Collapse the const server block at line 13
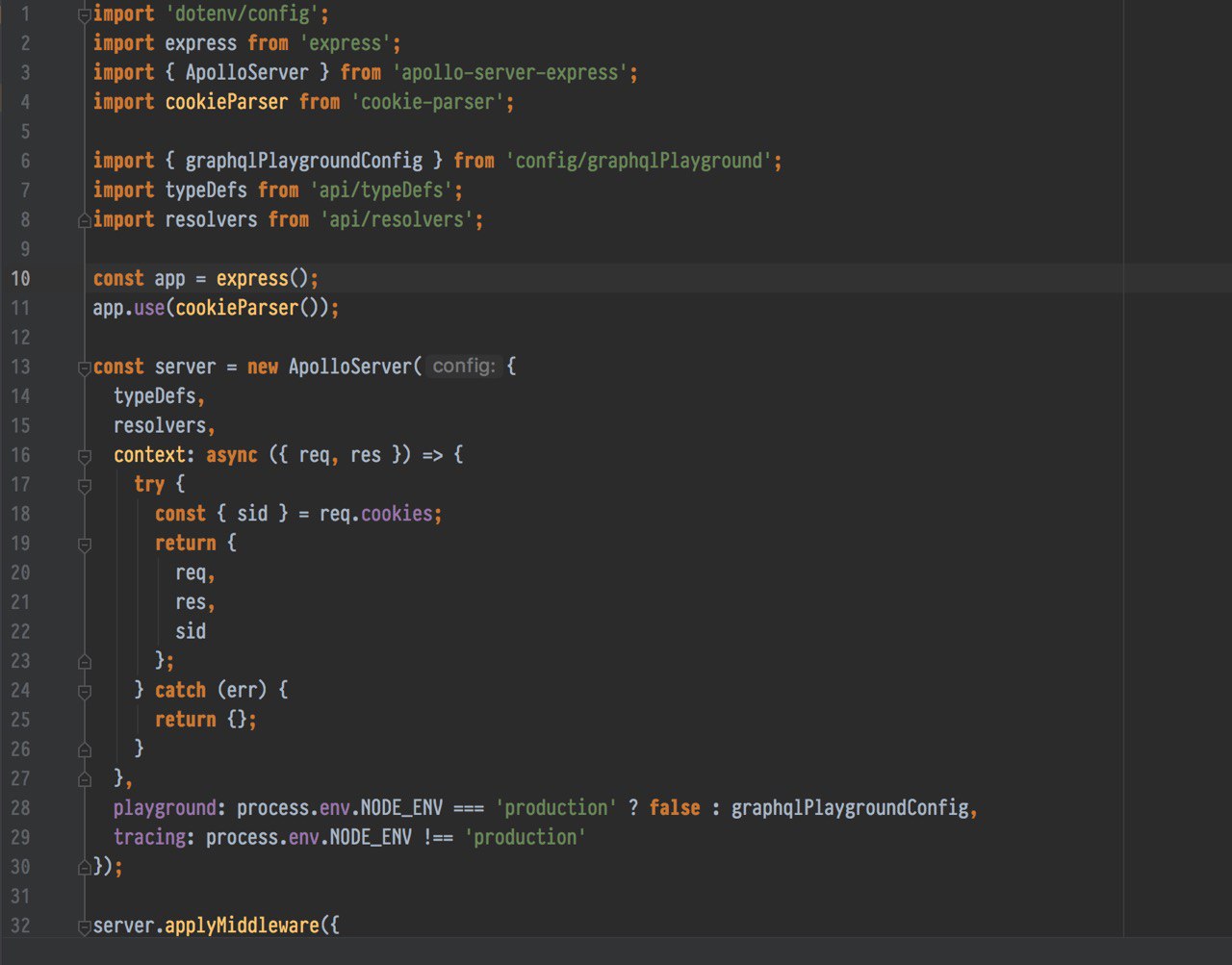This screenshot has height=965, width=1232. tap(85, 368)
